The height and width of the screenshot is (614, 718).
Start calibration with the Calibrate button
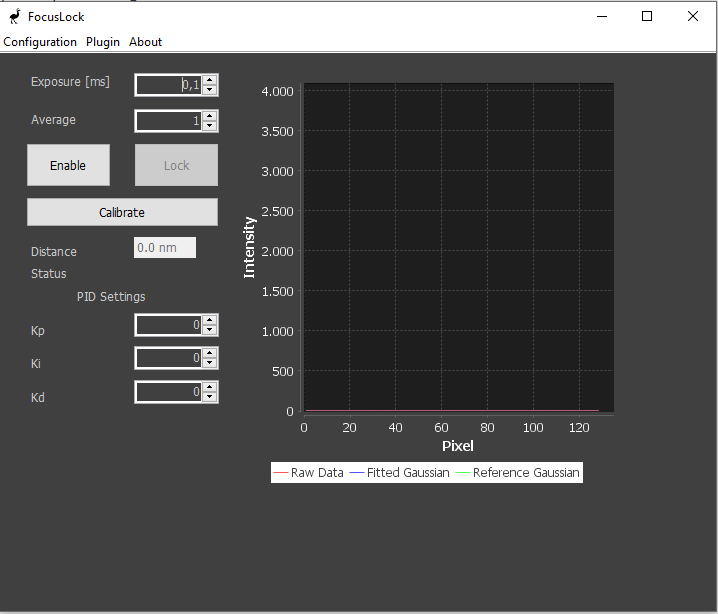pos(122,212)
